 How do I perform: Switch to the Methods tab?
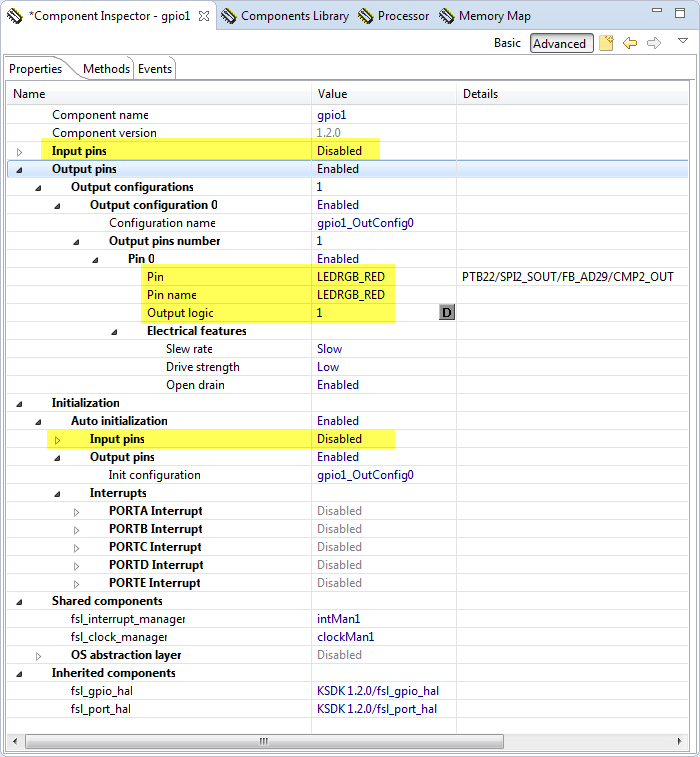click(106, 69)
